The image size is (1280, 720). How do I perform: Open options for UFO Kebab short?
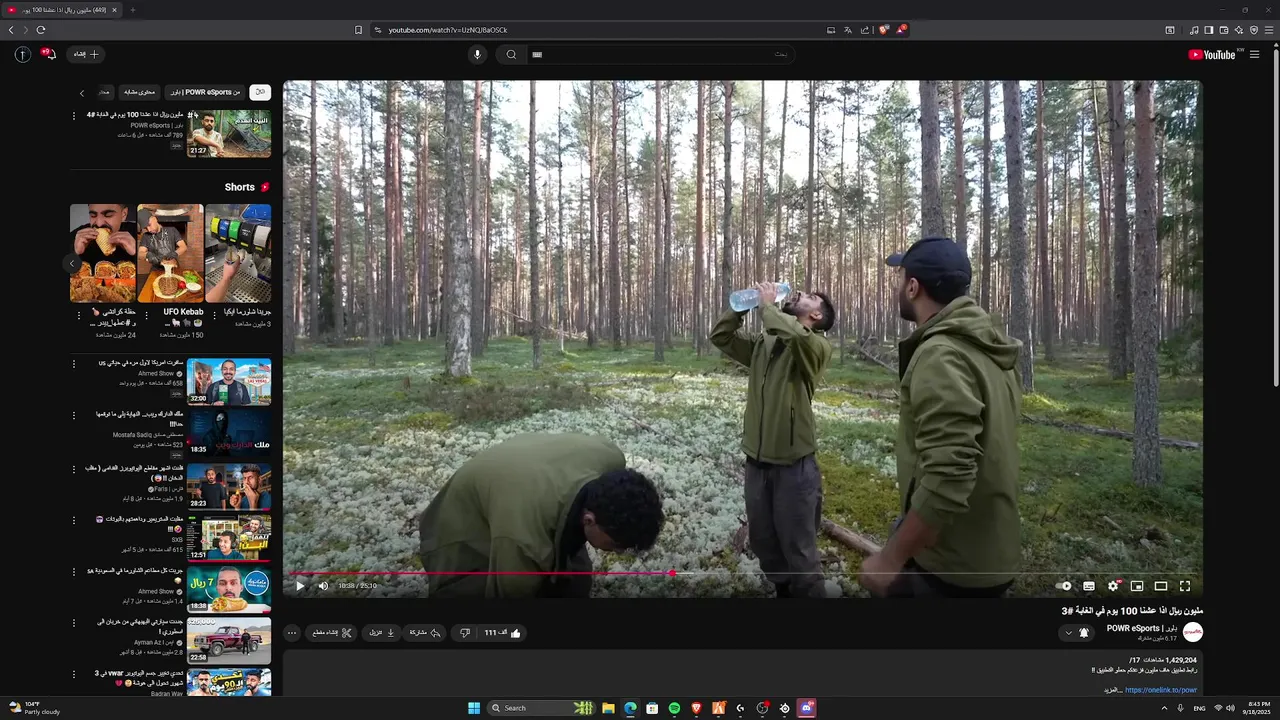pyautogui.click(x=147, y=314)
